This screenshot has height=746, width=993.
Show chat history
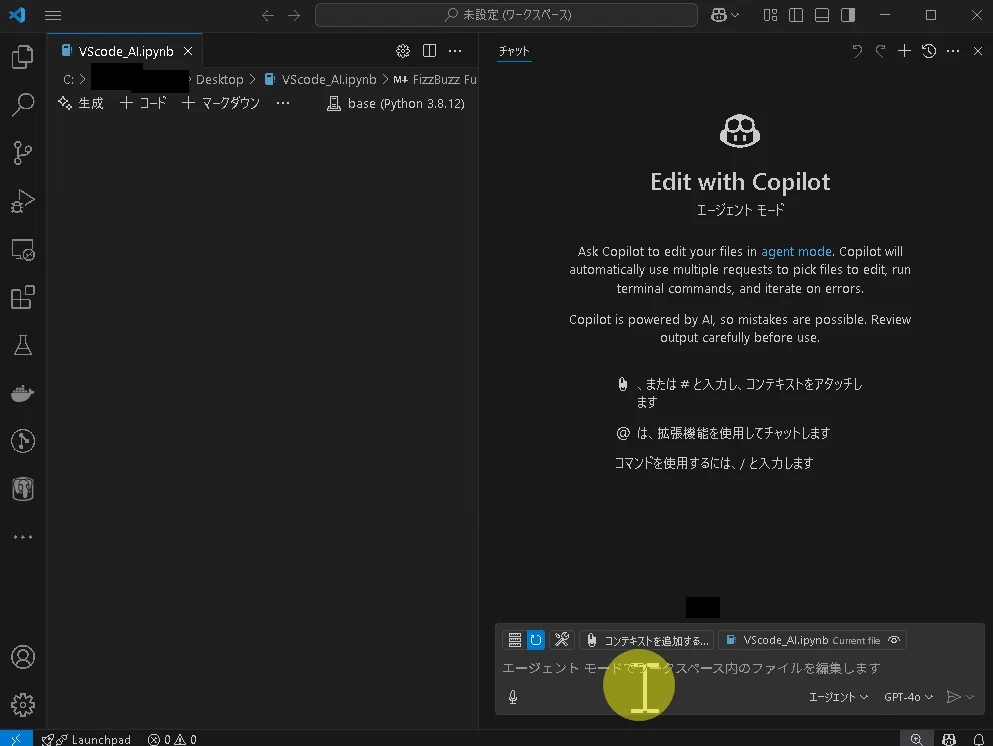pos(929,51)
